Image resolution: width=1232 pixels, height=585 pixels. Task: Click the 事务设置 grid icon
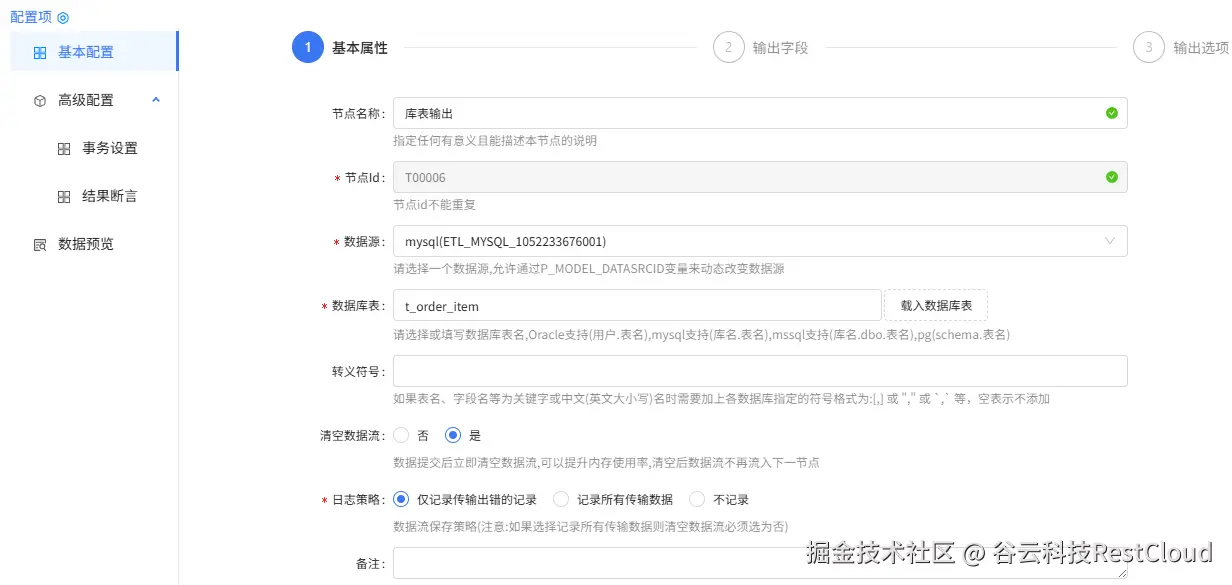(x=64, y=149)
